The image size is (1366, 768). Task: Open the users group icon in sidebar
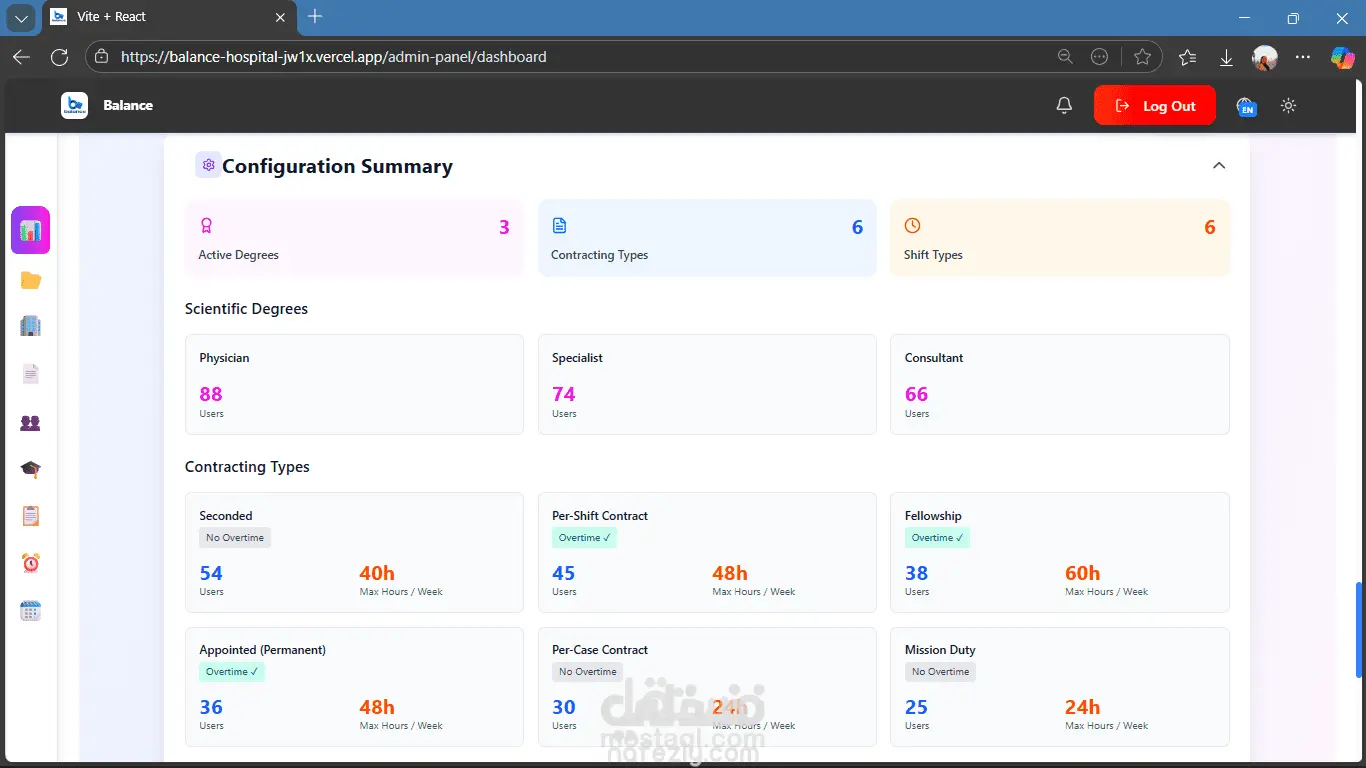point(31,423)
